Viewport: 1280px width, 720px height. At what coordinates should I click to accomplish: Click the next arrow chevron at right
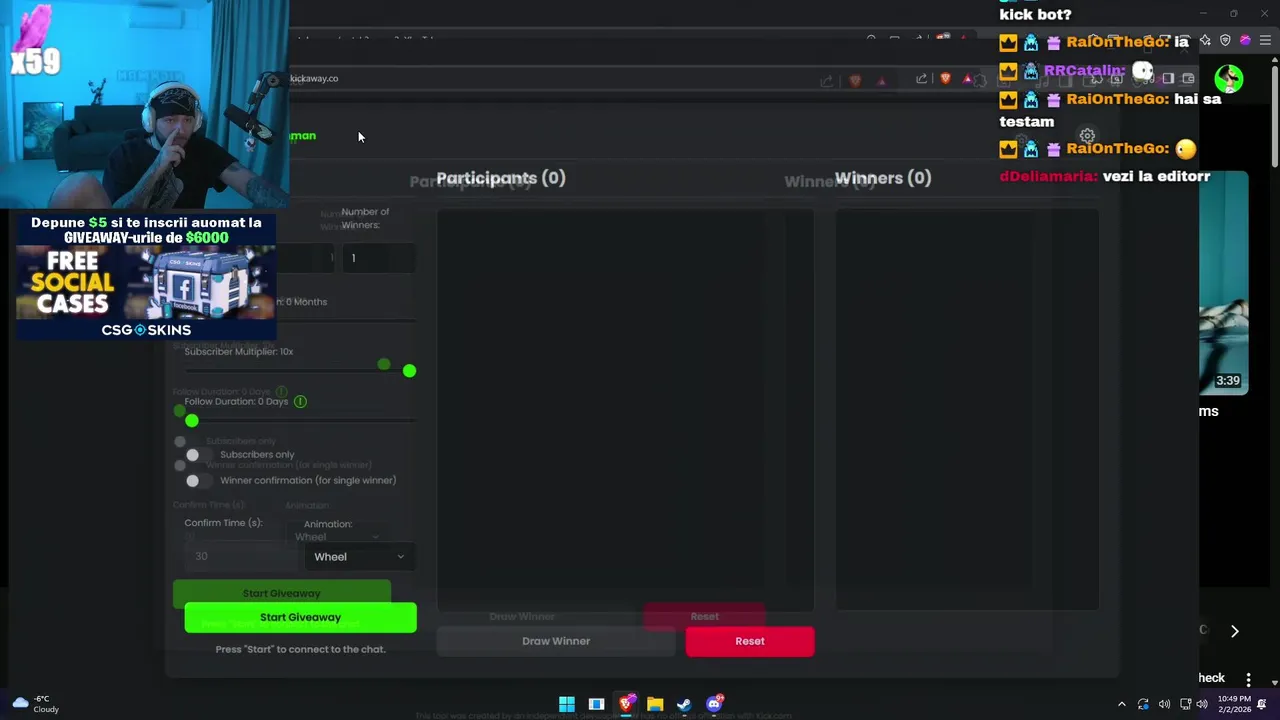(x=1234, y=631)
